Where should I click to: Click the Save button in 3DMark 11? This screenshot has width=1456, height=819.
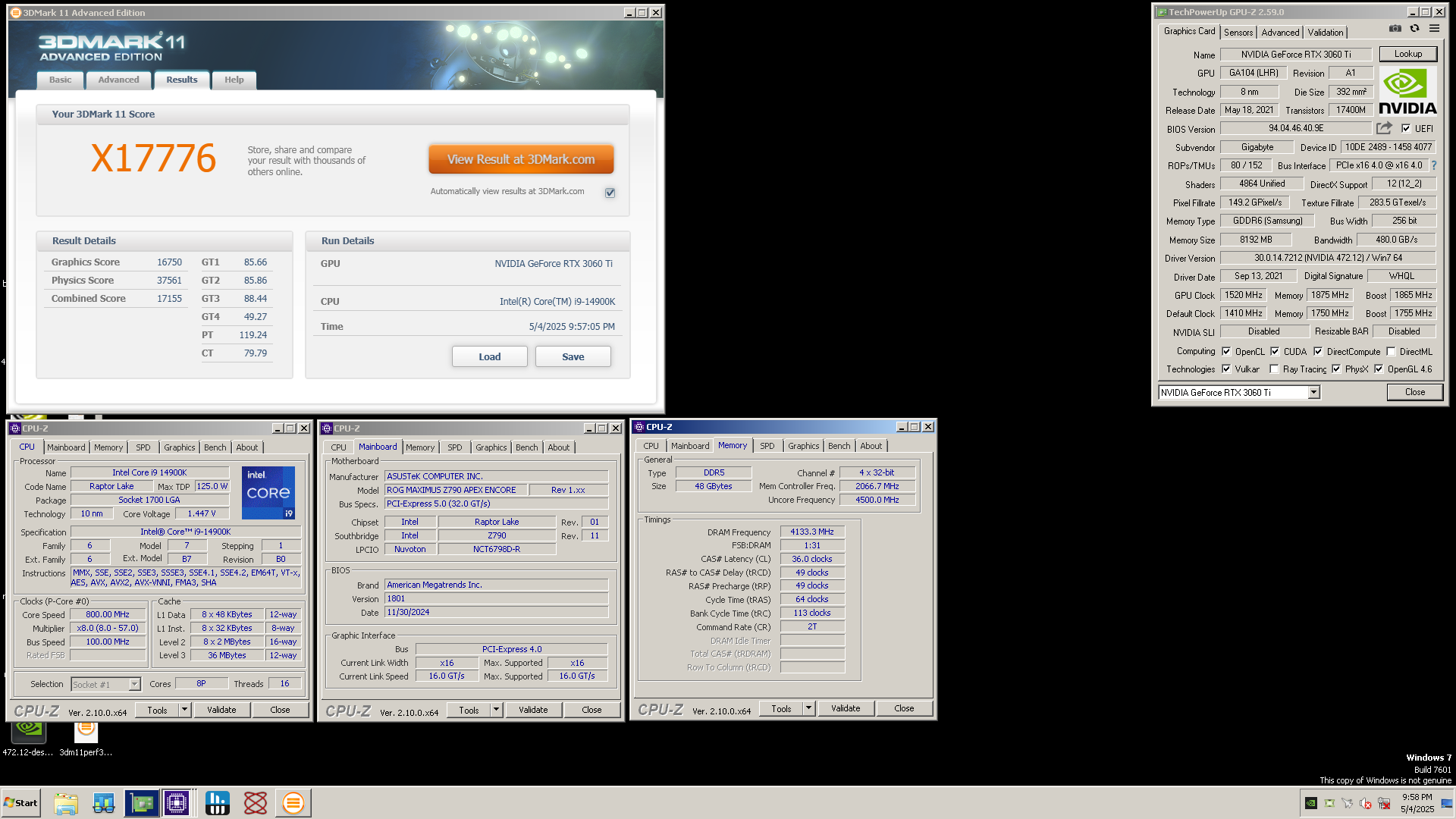coord(573,357)
